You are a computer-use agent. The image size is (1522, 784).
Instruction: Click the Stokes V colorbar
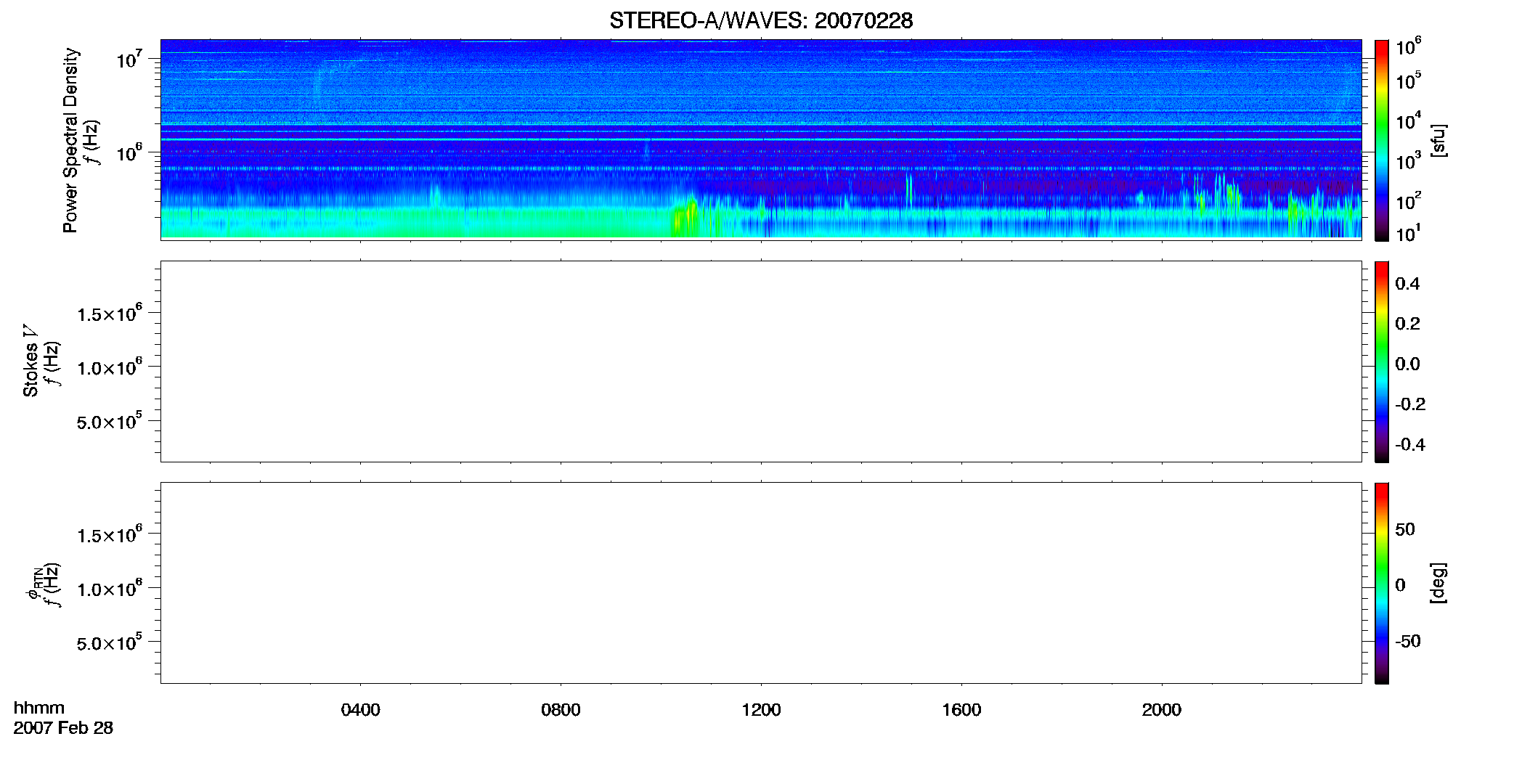point(1382,362)
